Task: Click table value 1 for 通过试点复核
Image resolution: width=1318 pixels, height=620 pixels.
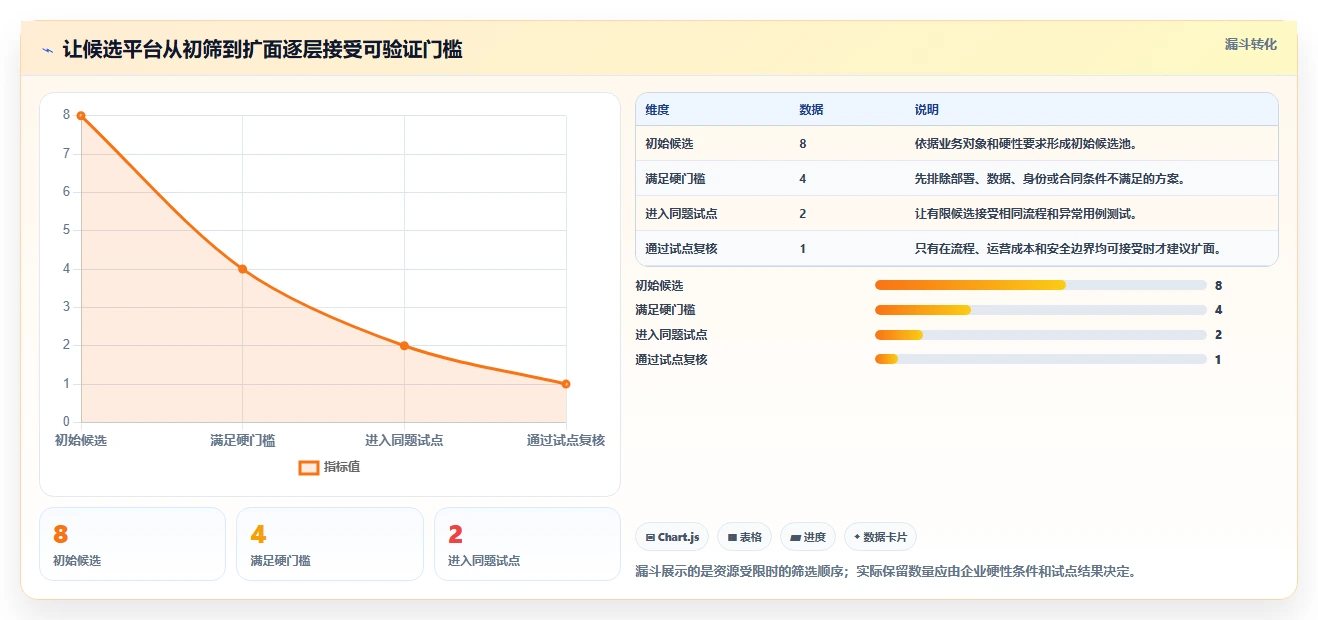Action: click(803, 249)
